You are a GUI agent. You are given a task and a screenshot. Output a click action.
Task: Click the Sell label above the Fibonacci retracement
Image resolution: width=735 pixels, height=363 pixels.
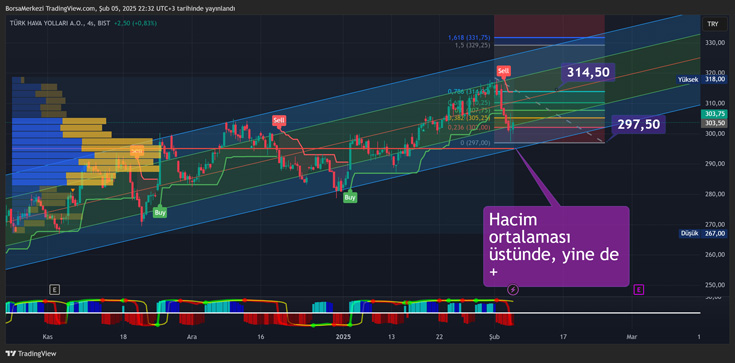tap(503, 71)
